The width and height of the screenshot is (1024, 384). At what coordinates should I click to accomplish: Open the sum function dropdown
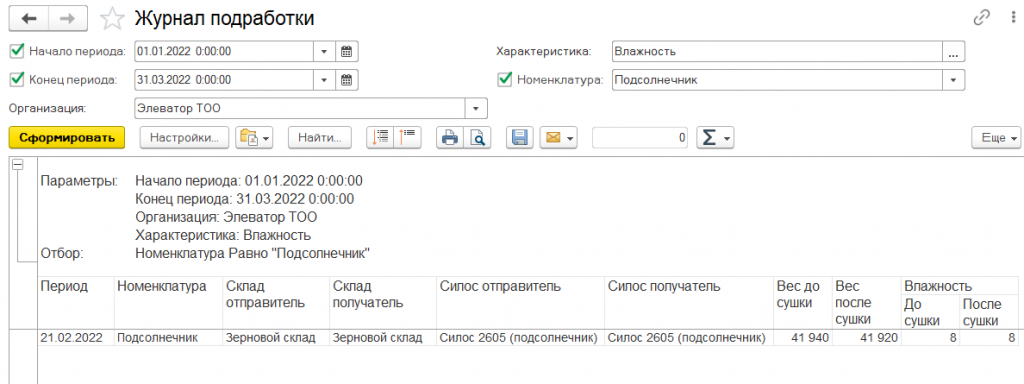point(716,137)
